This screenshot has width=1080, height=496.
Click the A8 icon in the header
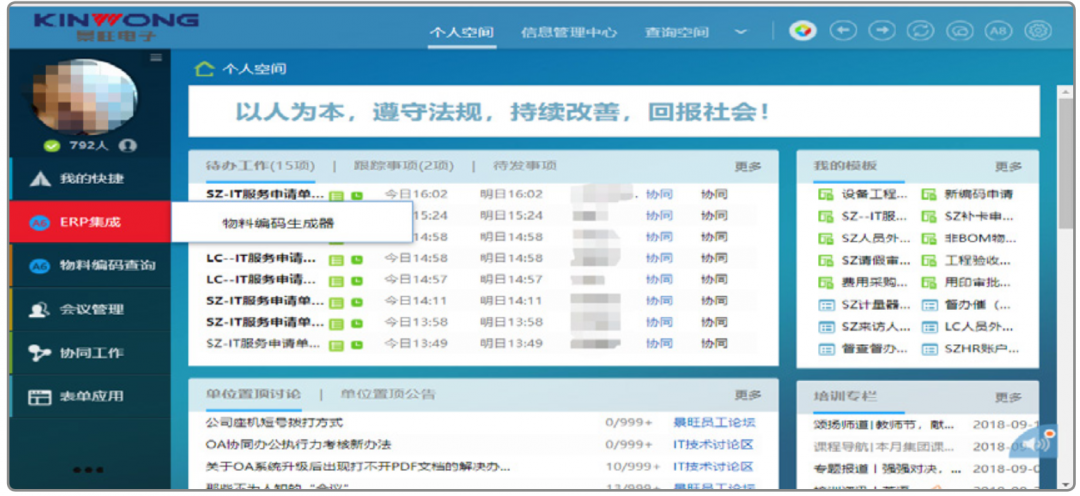click(x=999, y=31)
